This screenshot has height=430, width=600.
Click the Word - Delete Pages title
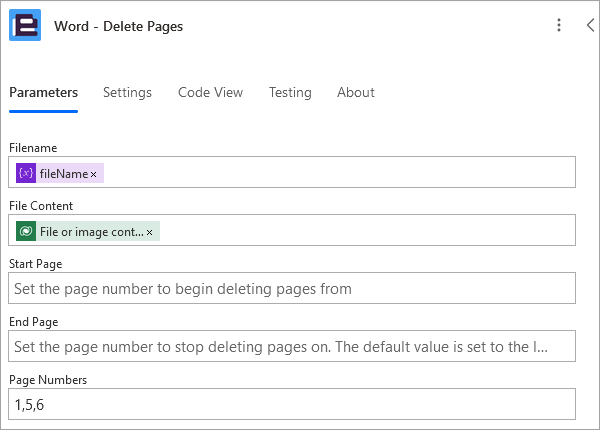click(x=119, y=26)
